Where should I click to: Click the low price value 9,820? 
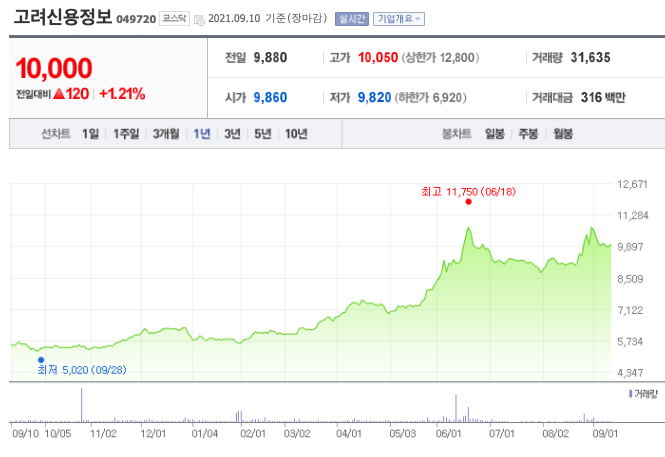[374, 98]
